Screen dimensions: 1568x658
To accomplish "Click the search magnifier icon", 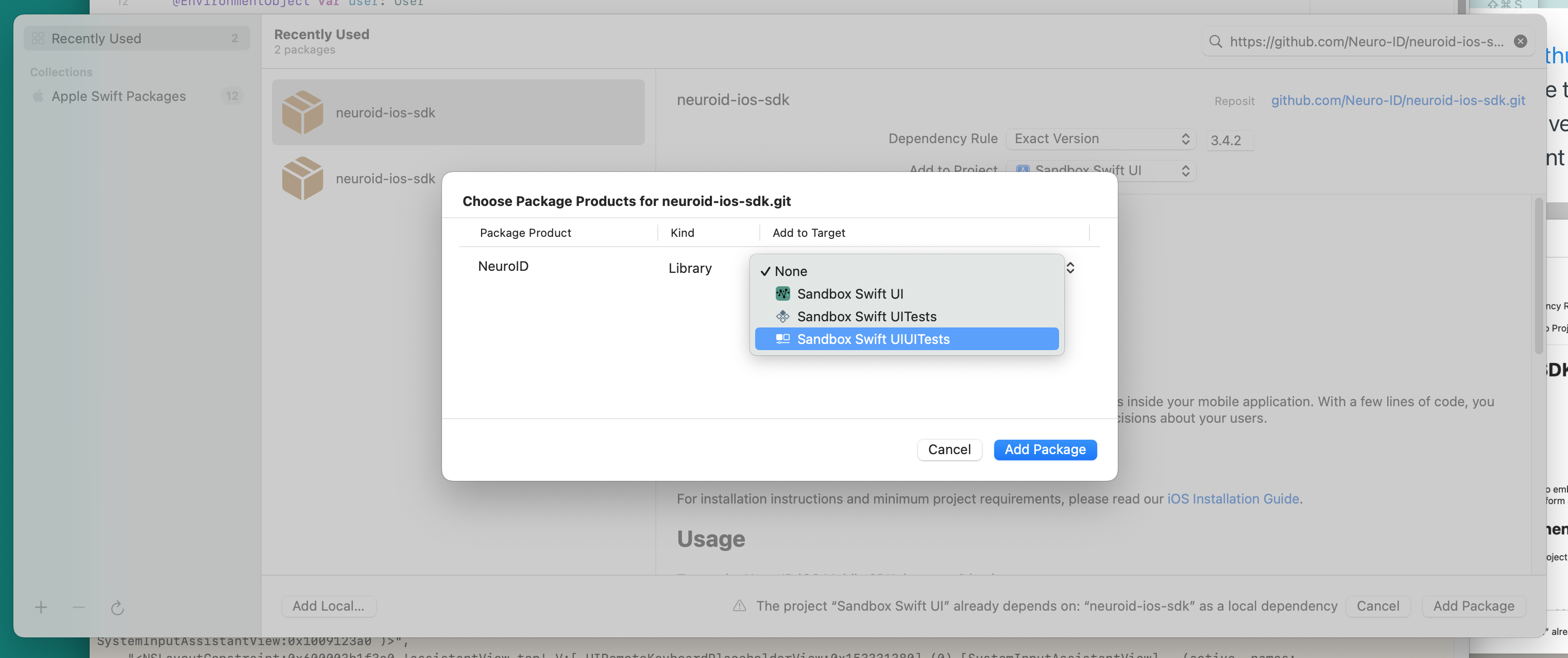I will click(x=1215, y=41).
